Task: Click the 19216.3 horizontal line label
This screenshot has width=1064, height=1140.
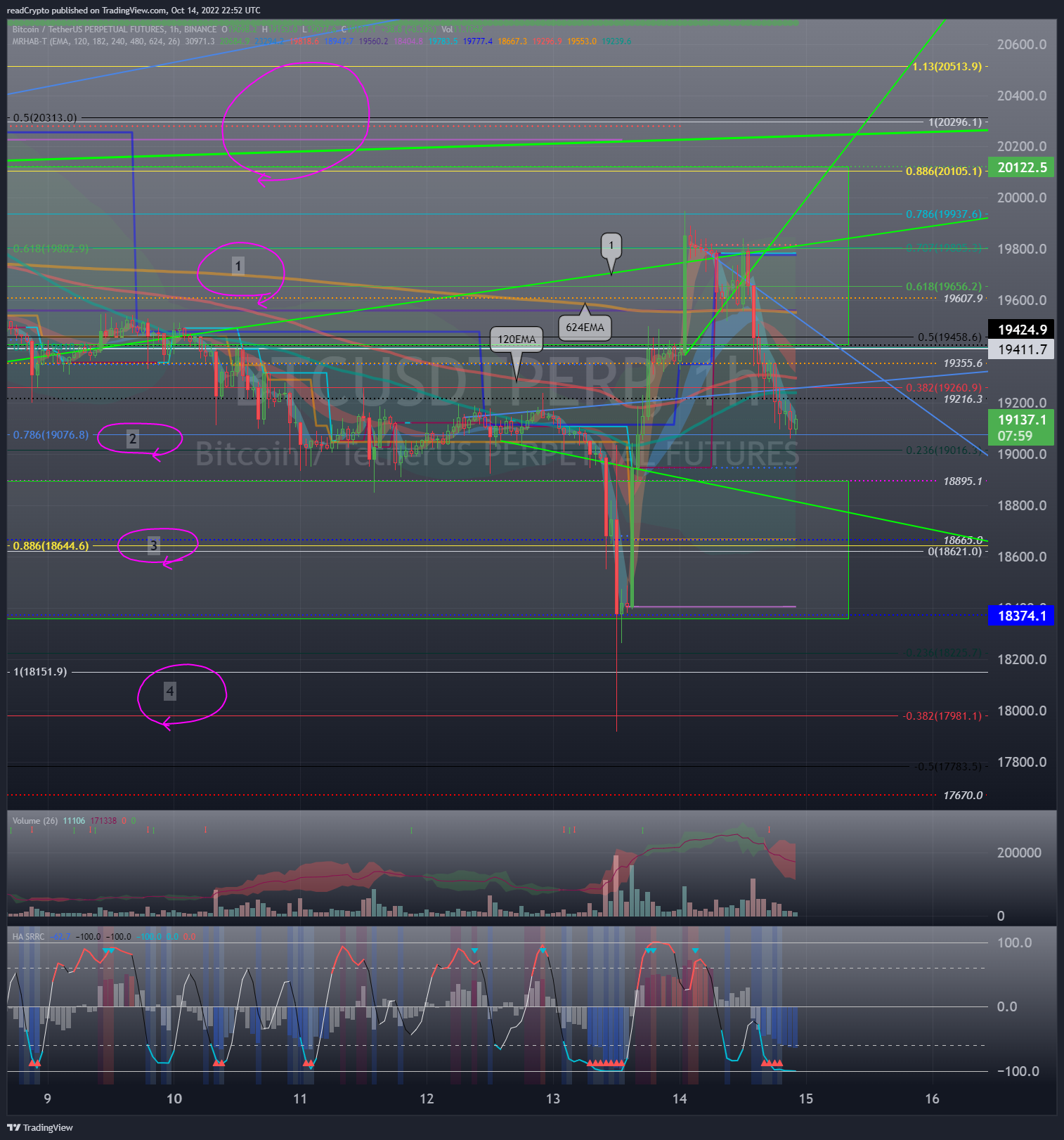Action: pos(963,399)
